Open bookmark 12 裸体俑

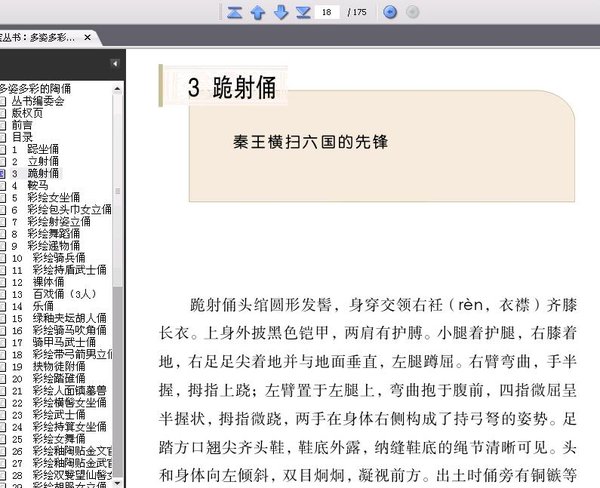coord(38,282)
